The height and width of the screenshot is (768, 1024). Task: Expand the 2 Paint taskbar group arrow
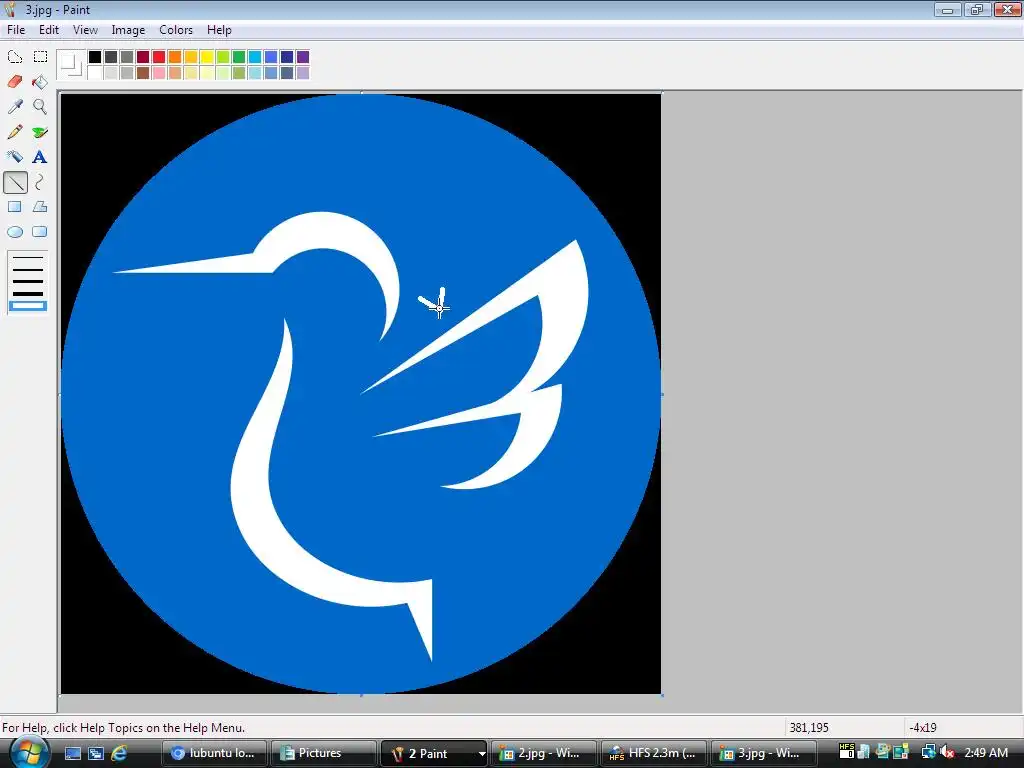482,754
